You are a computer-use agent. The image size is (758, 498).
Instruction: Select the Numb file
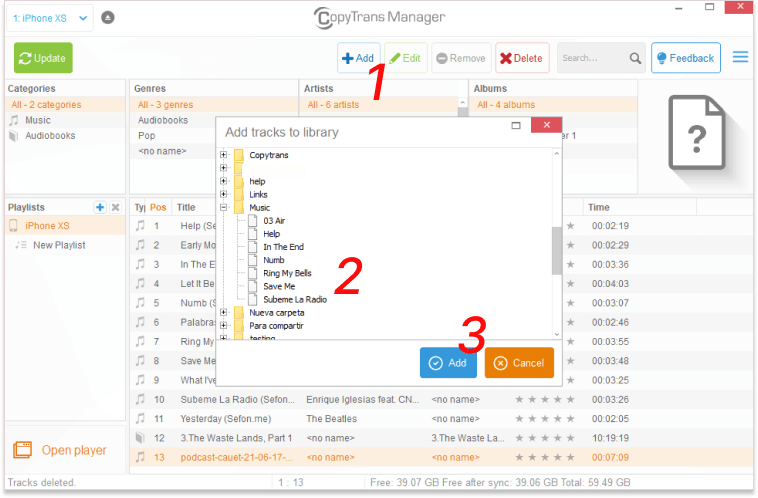click(274, 260)
